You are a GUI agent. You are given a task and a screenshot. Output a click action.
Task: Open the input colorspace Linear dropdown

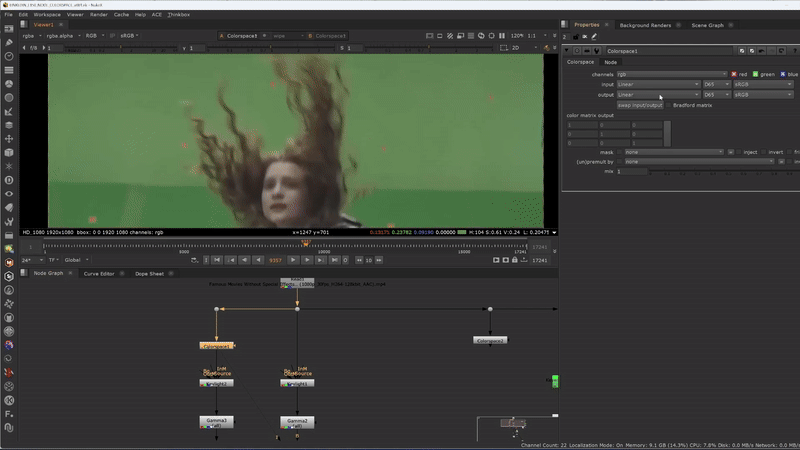point(657,84)
